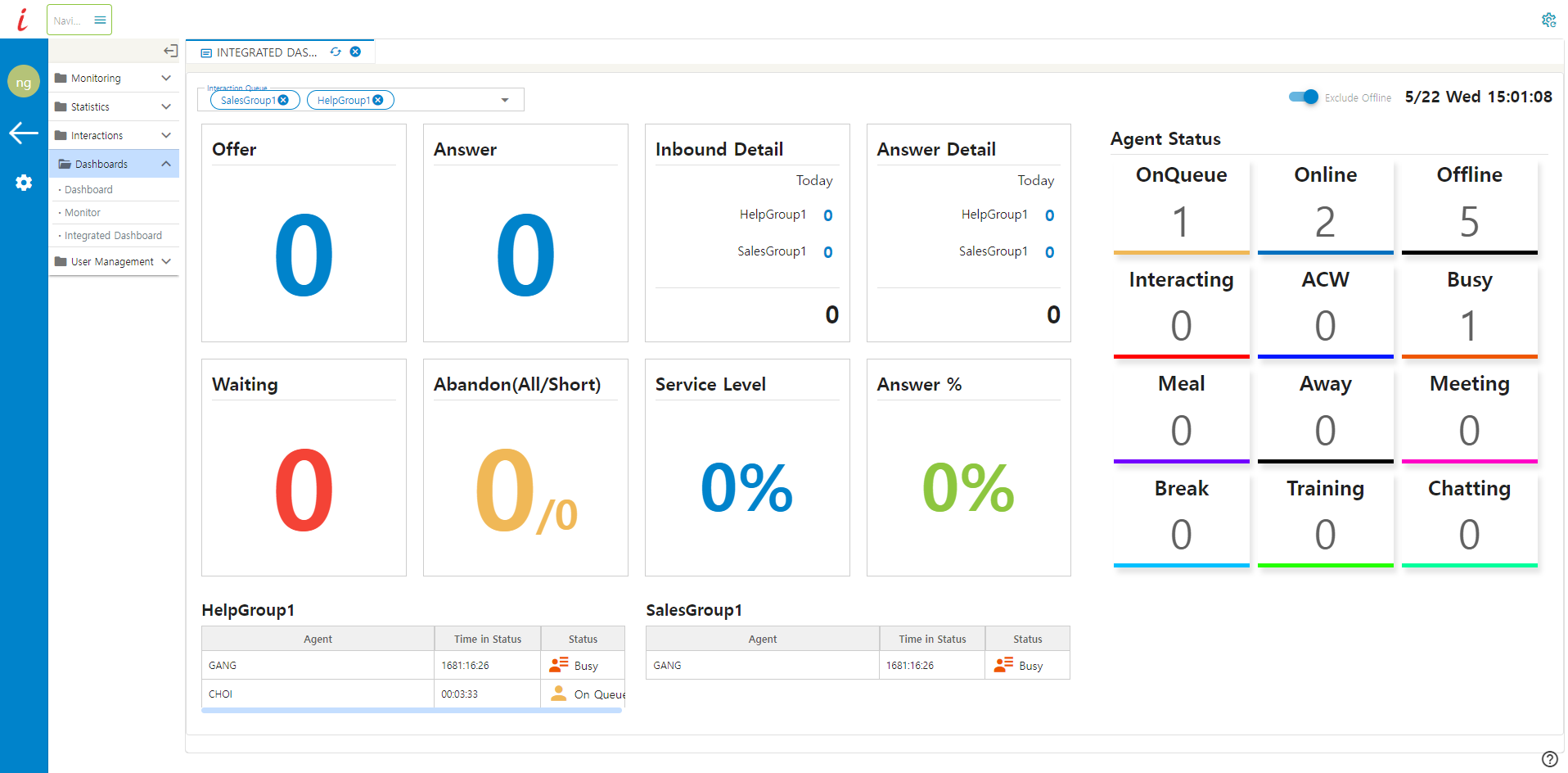Click the Monitoring menu label

96,78
